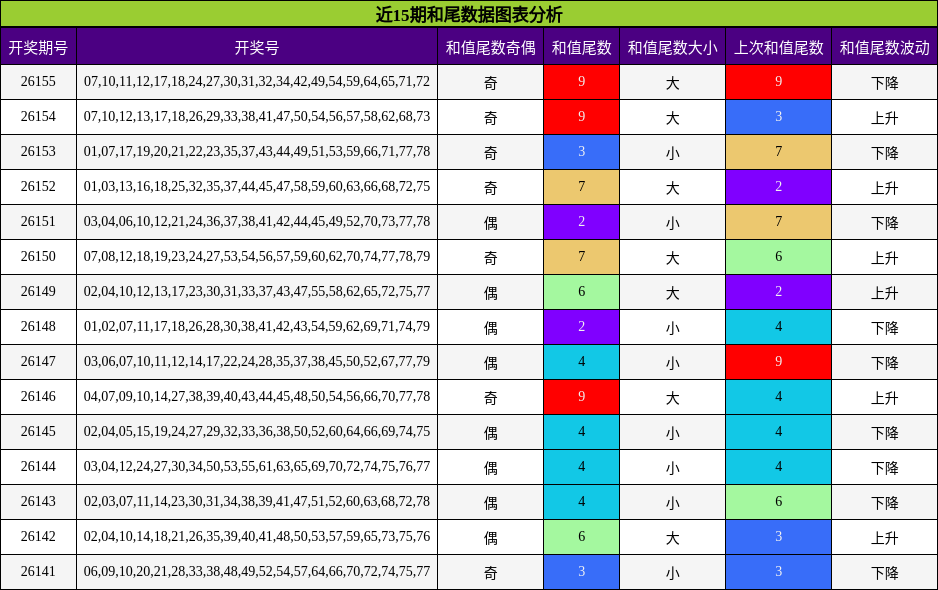Screen dimensions: 938x590
Task: Select 偶 parity cell in row 26151
Action: click(490, 223)
